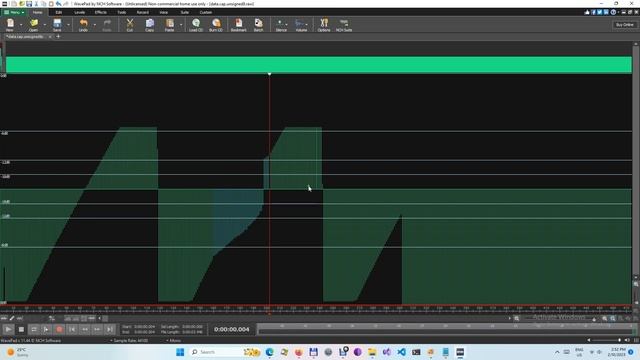Click the horizontal zoom in magnifier

click(604, 318)
